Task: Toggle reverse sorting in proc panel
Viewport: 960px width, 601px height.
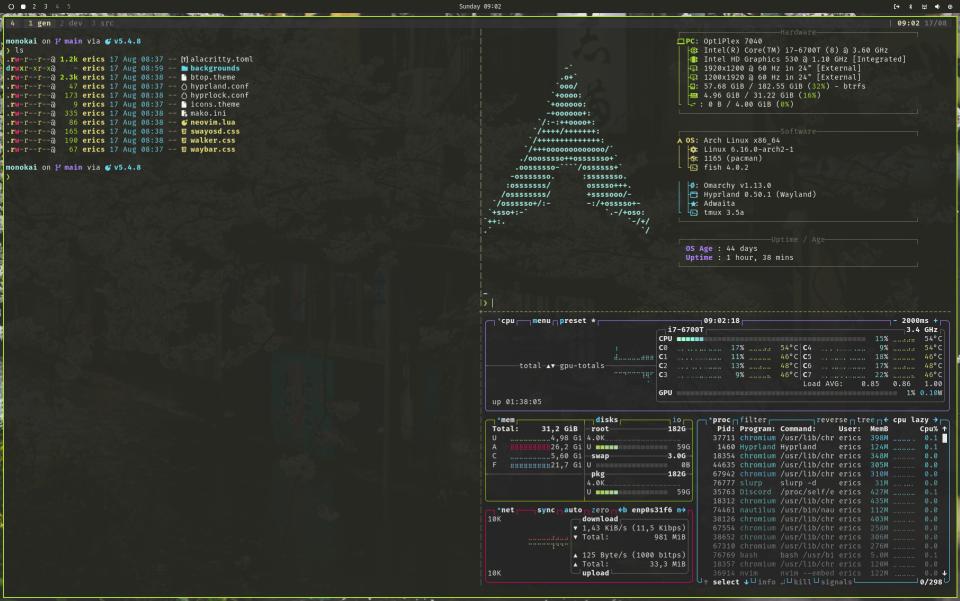Action: click(832, 420)
